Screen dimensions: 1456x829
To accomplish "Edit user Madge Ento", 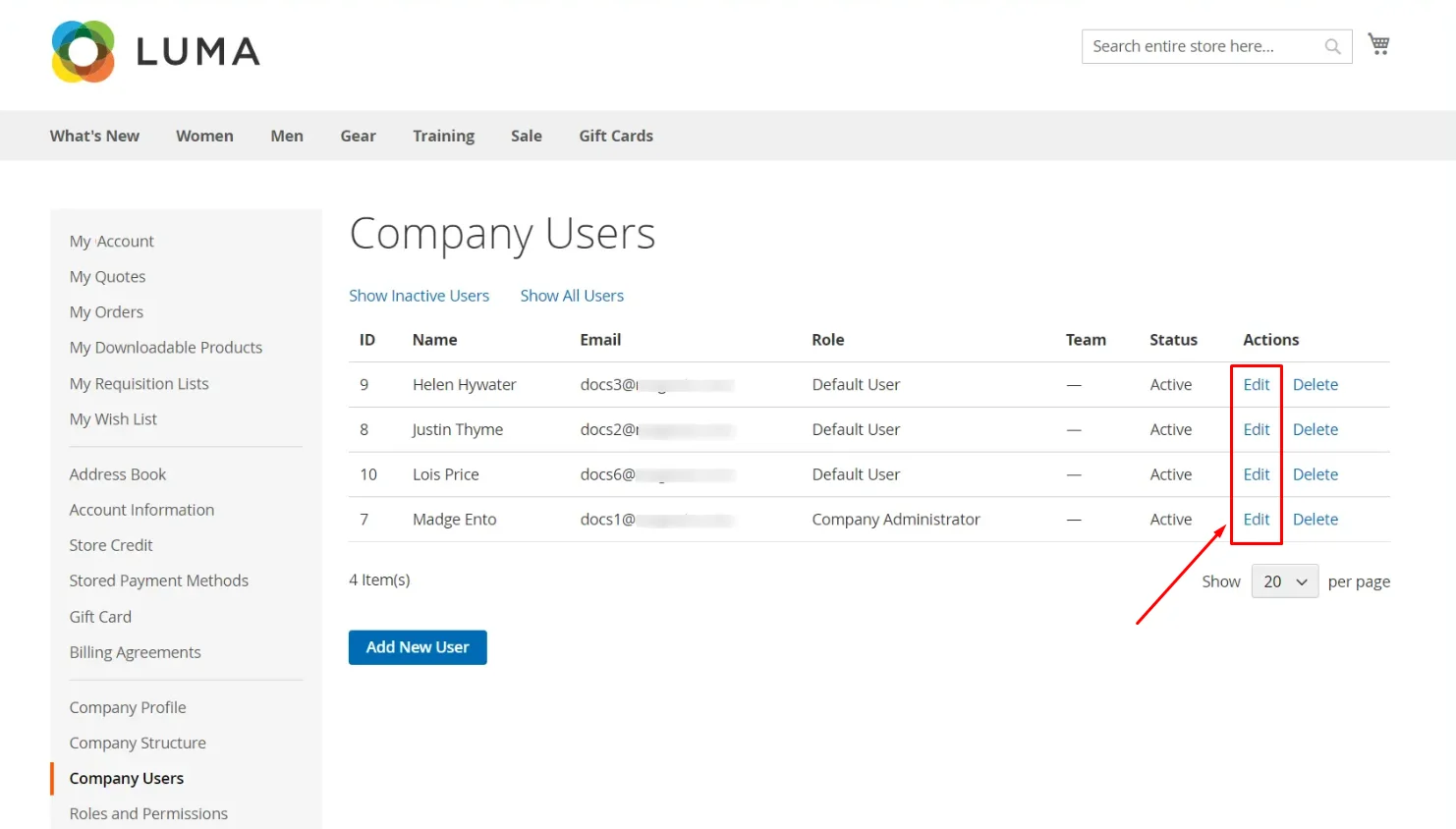I will point(1256,519).
